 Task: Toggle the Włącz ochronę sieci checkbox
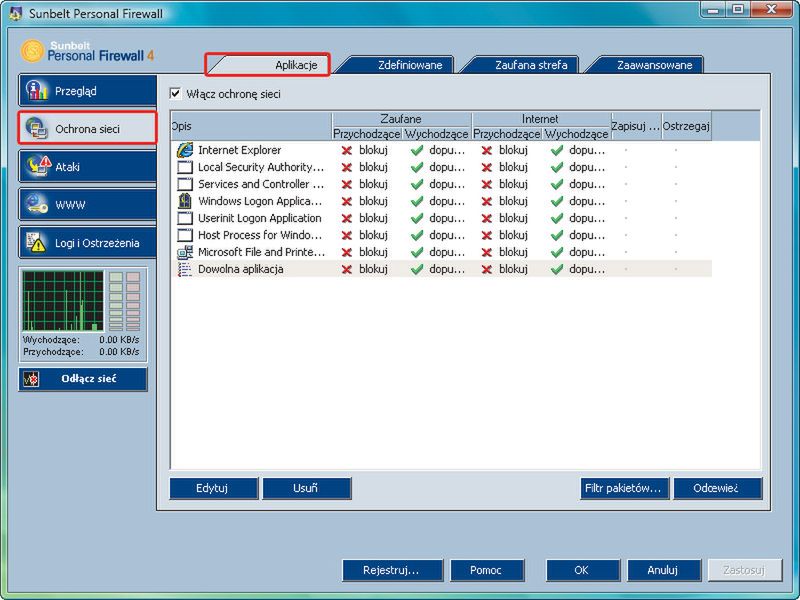176,94
